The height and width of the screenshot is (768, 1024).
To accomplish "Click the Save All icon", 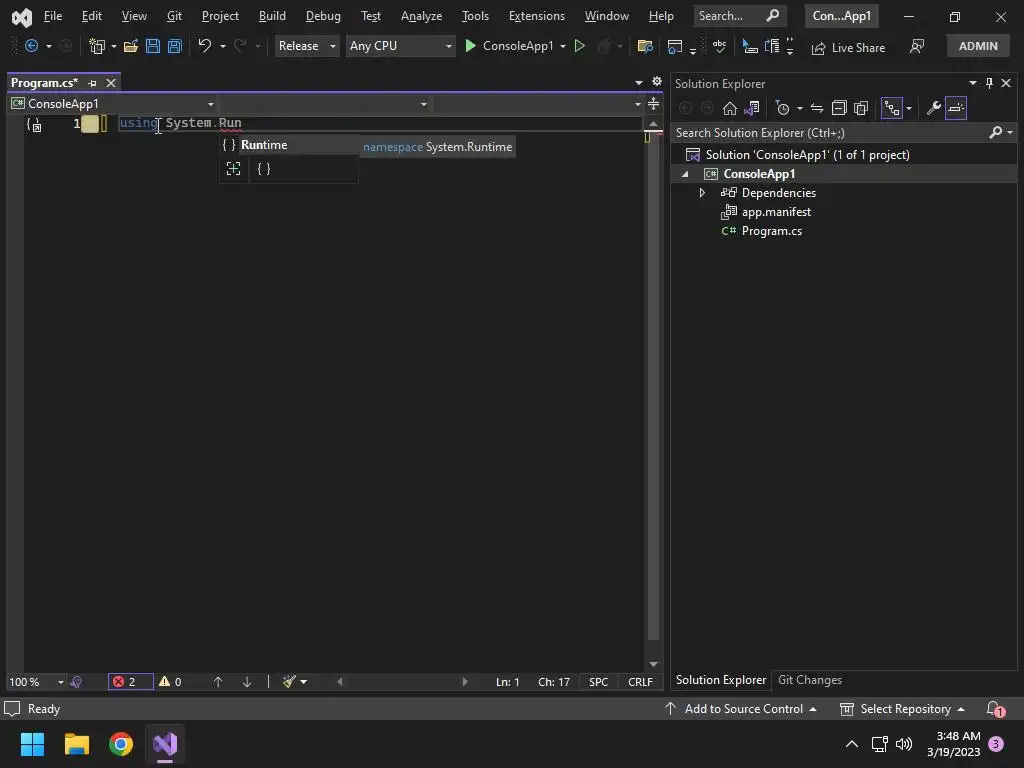I will [x=175, y=46].
